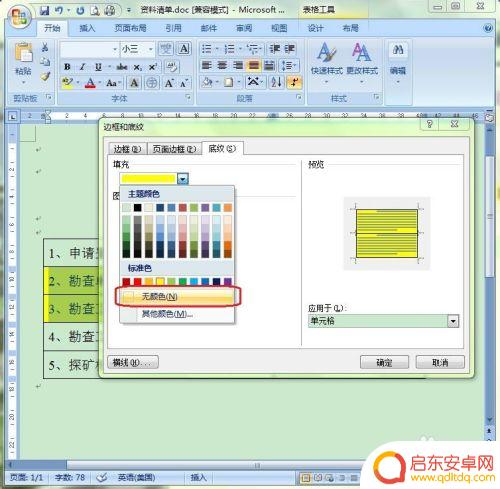500x489 pixels.
Task: Pick the purple standard color swatch
Action: coord(228,282)
